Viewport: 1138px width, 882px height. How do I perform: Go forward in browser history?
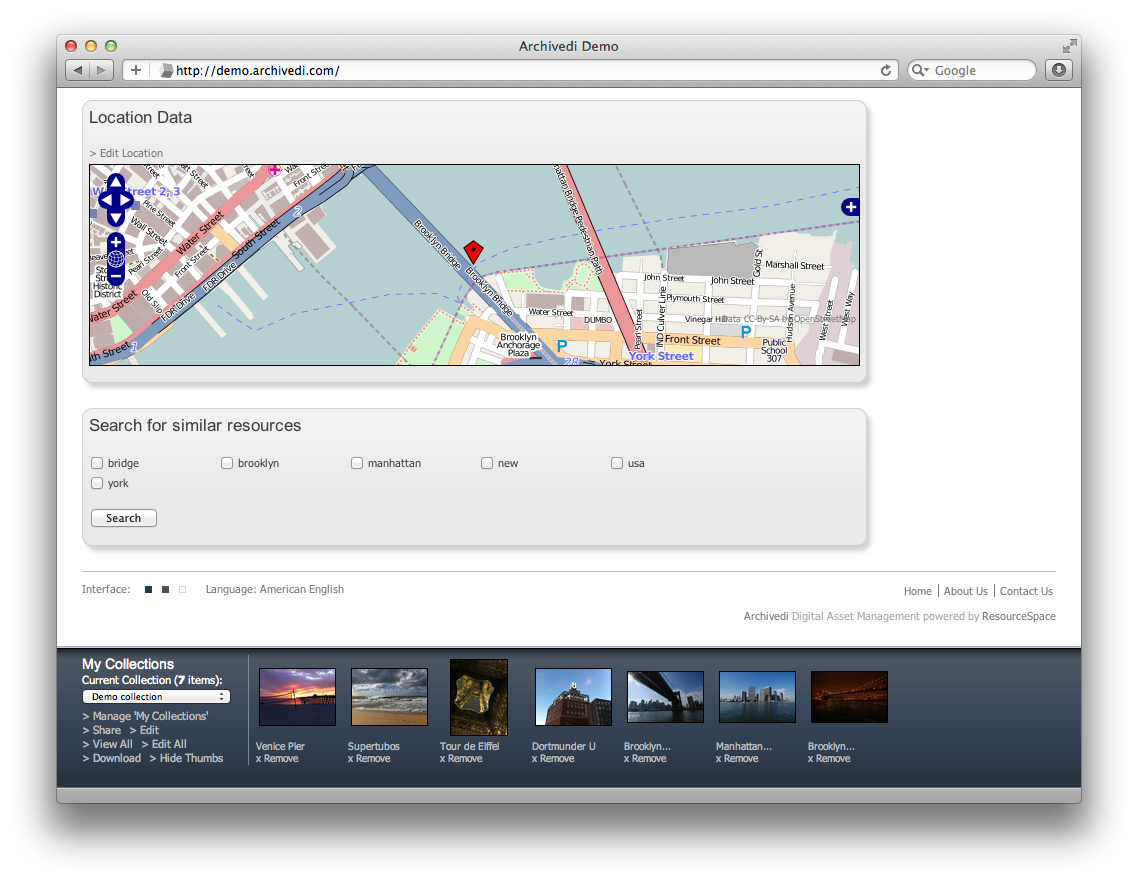click(101, 70)
